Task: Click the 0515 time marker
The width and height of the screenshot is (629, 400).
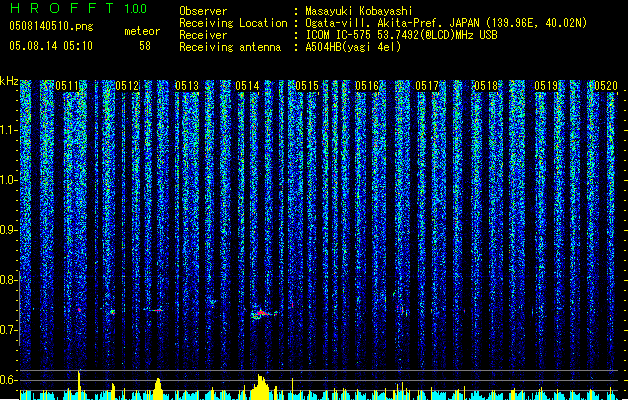Action: (307, 86)
